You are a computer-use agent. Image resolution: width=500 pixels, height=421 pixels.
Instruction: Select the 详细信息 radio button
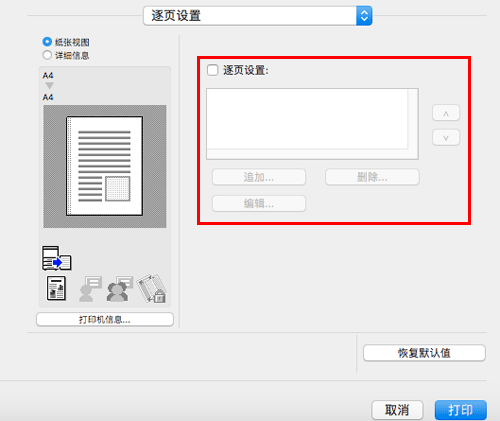pyautogui.click(x=47, y=55)
